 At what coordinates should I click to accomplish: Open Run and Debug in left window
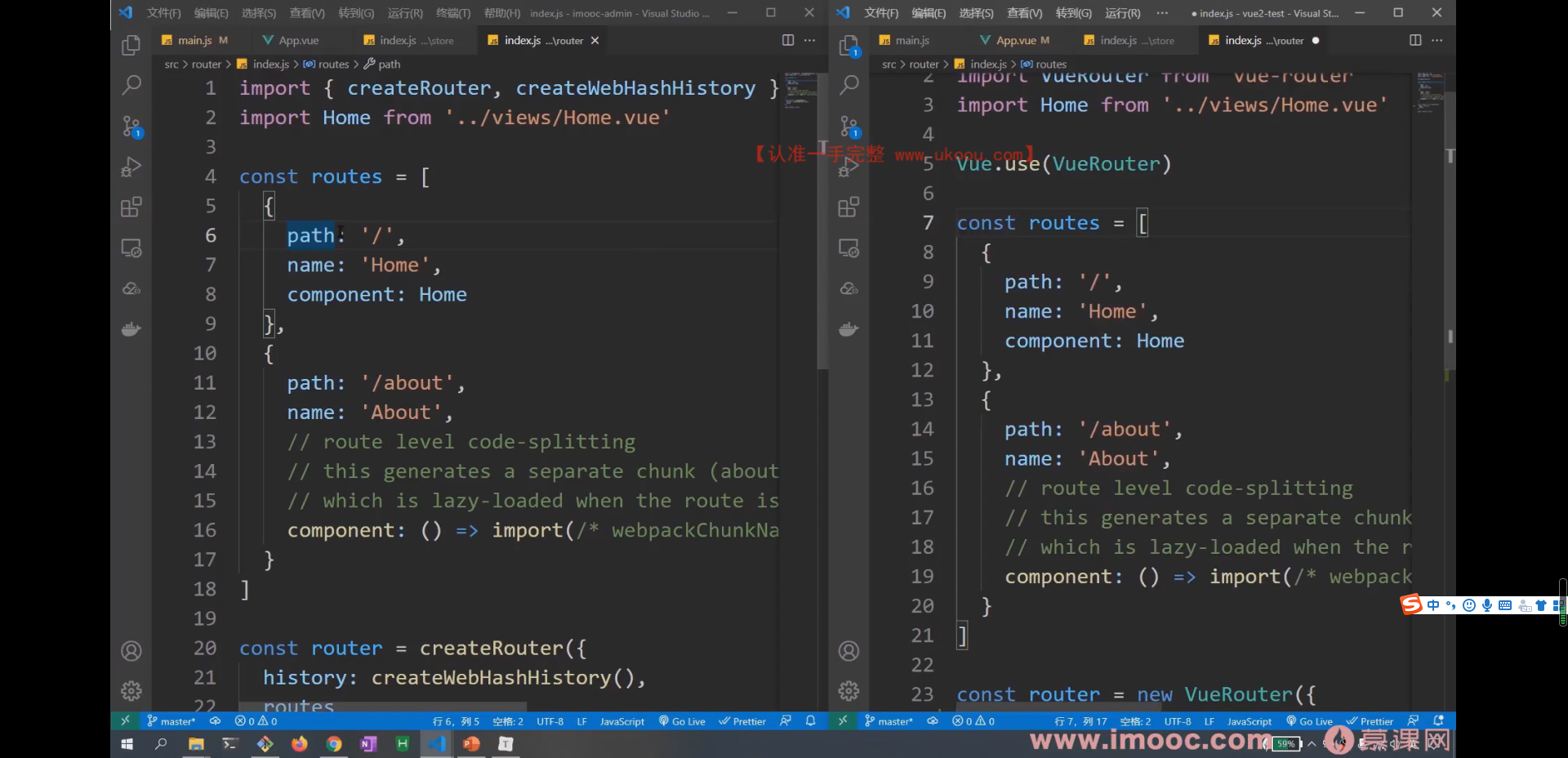click(131, 167)
